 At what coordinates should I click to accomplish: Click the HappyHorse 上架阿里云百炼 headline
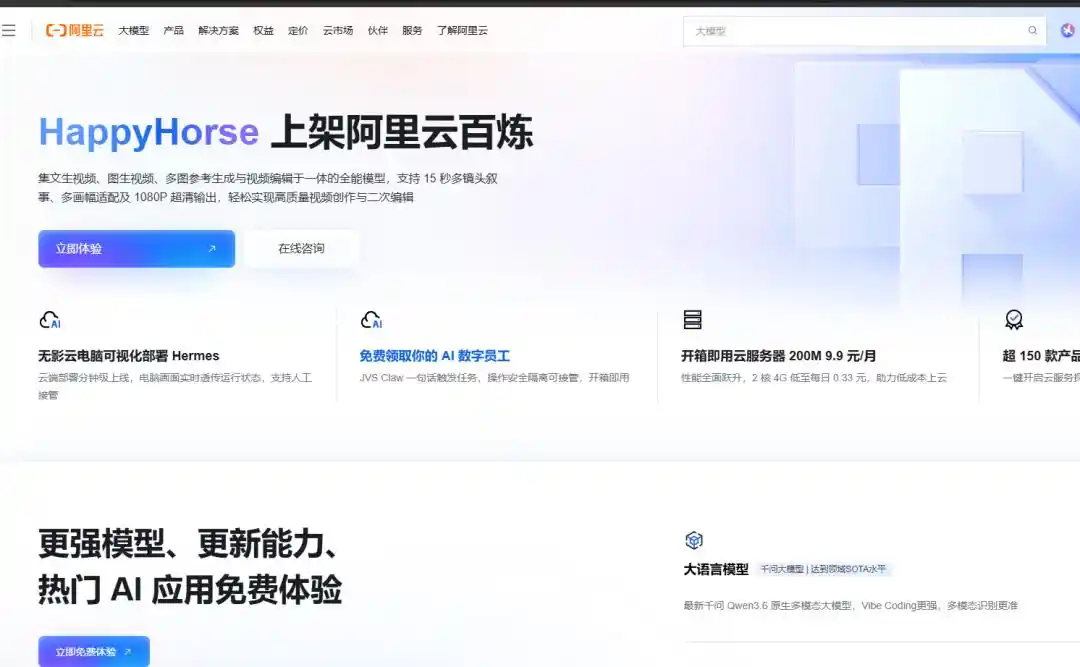(286, 132)
